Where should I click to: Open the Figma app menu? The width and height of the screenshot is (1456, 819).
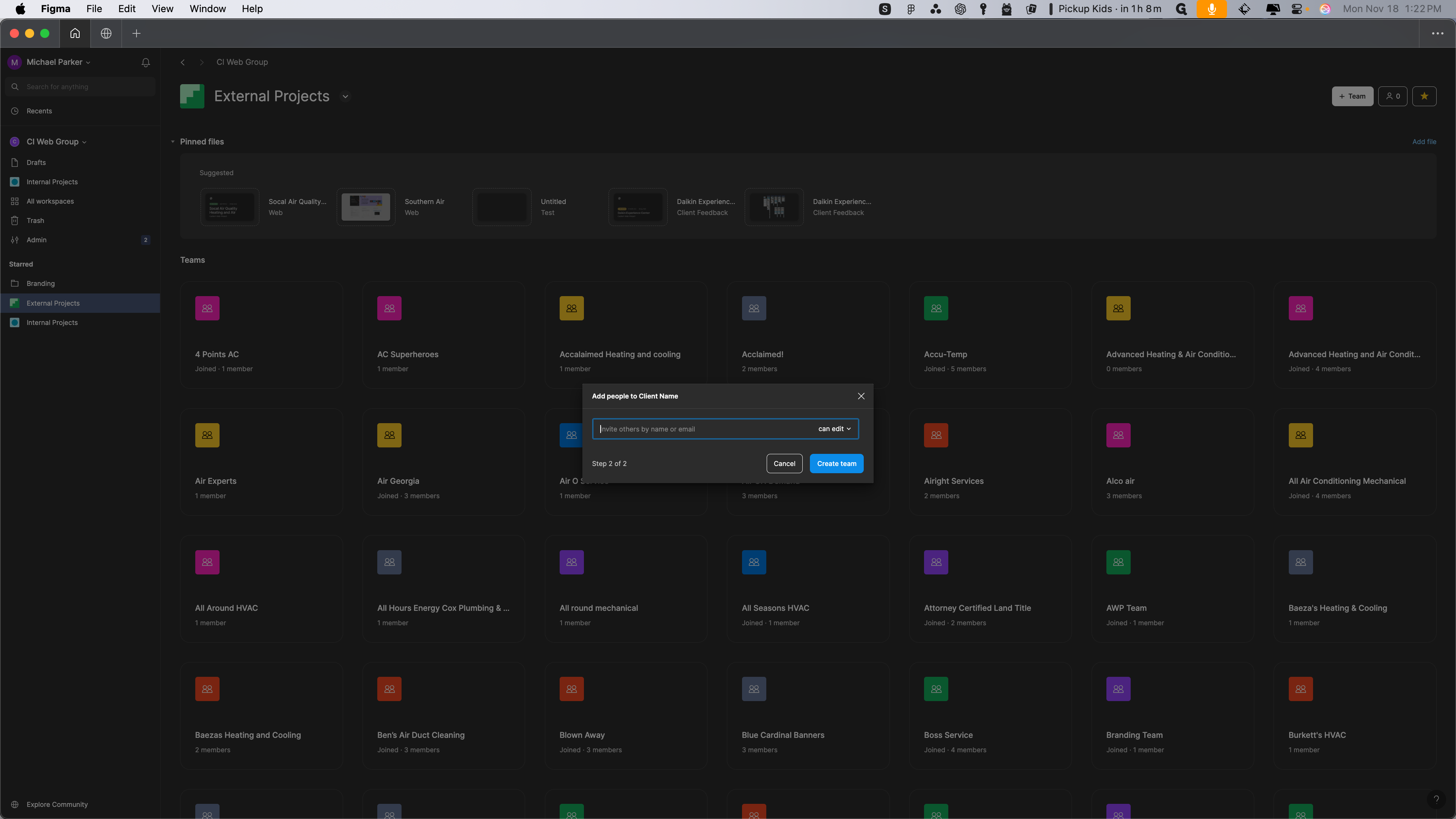[x=55, y=9]
